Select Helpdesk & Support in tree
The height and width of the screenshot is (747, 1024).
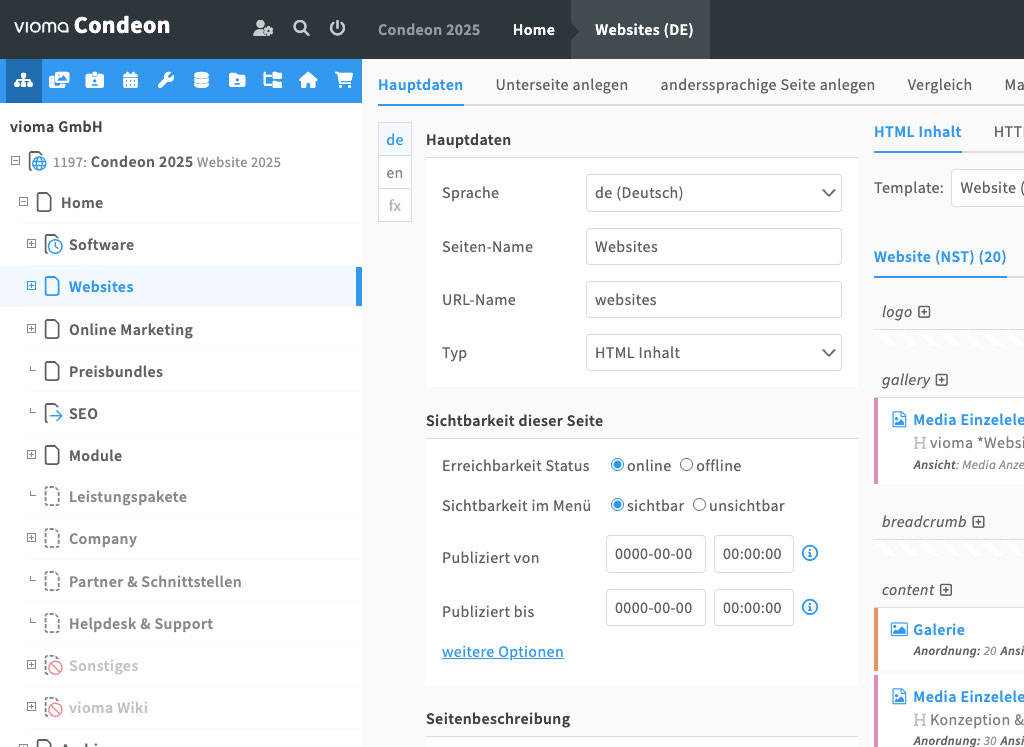[141, 624]
